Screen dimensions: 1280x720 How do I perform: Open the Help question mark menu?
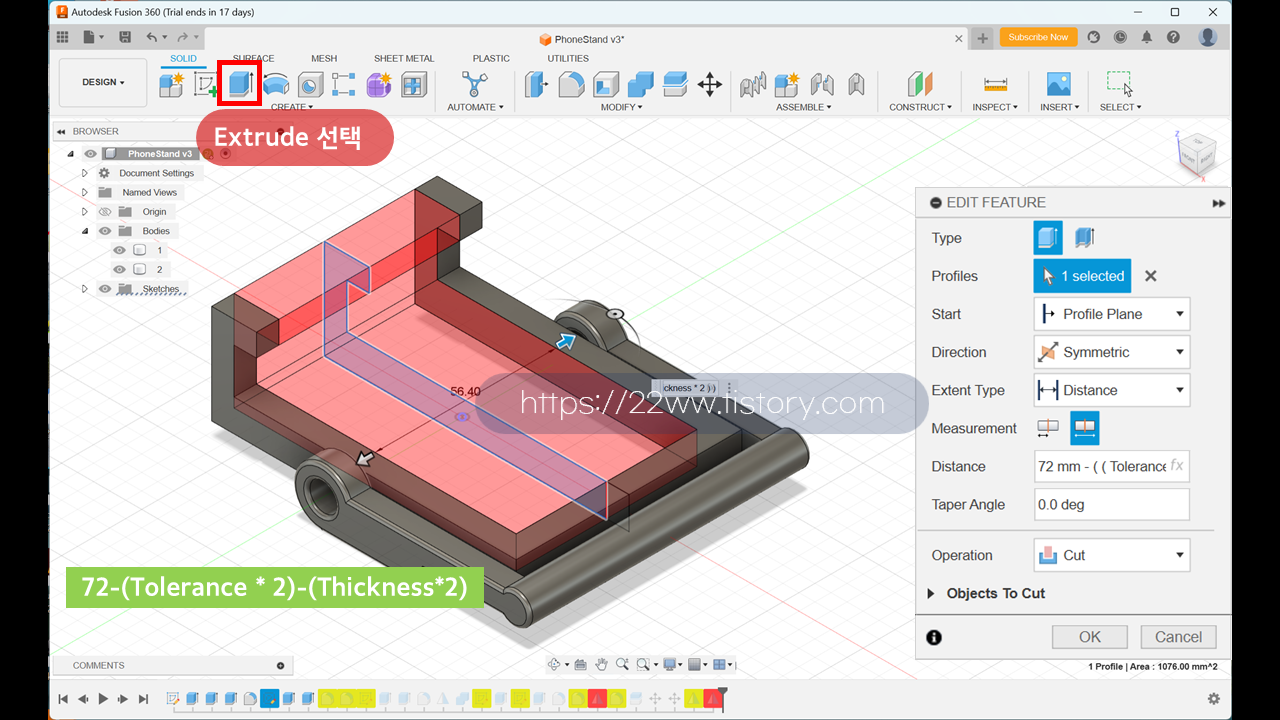(x=1173, y=37)
